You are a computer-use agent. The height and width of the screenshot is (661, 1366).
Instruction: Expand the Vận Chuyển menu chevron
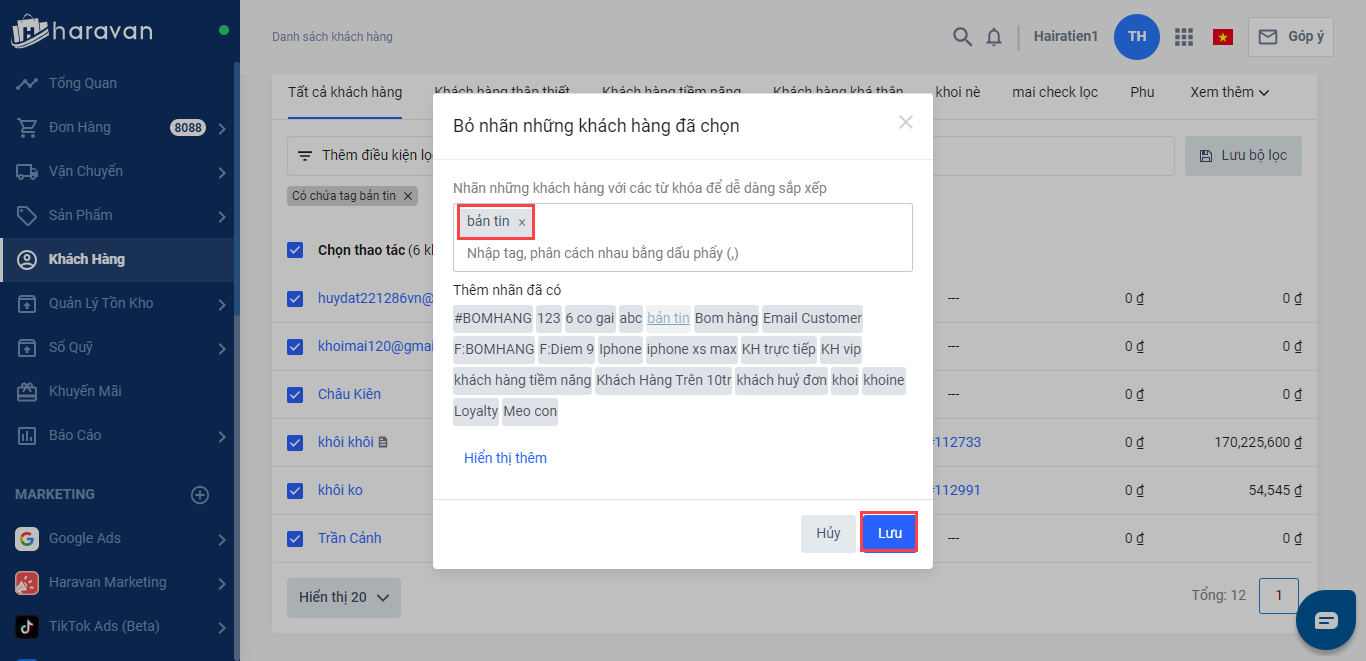221,172
